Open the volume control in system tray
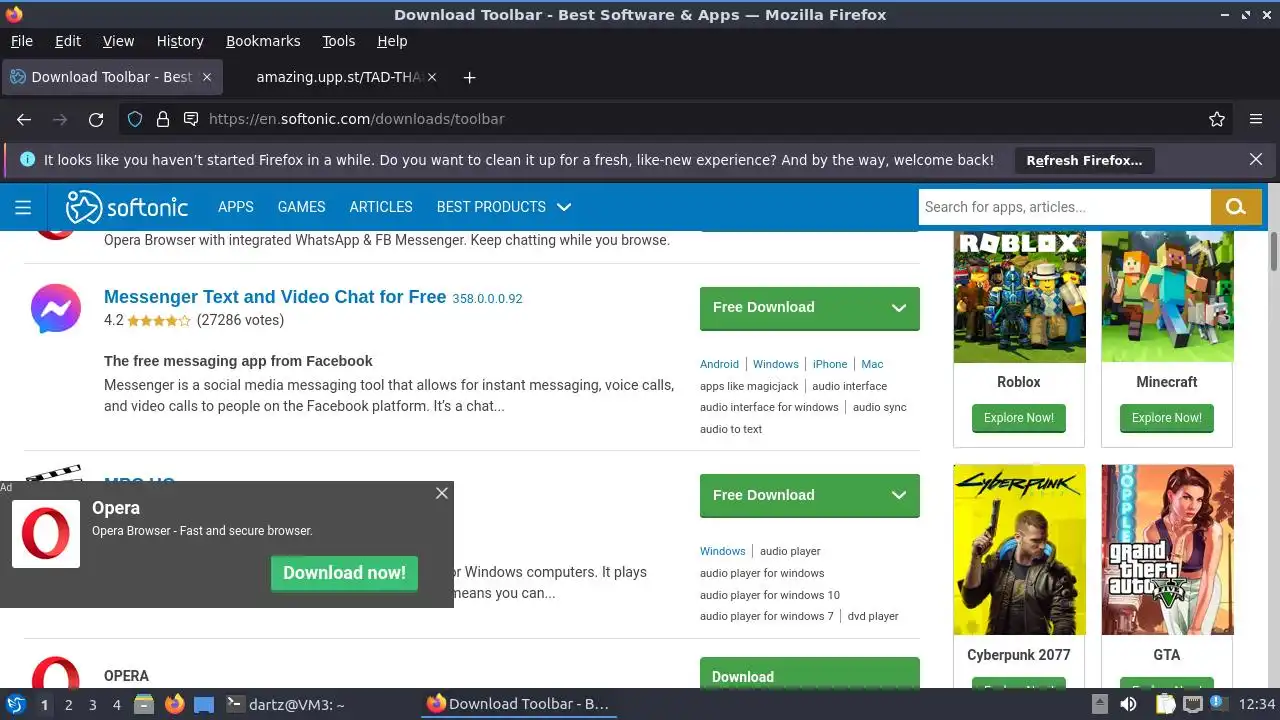 click(x=1129, y=704)
